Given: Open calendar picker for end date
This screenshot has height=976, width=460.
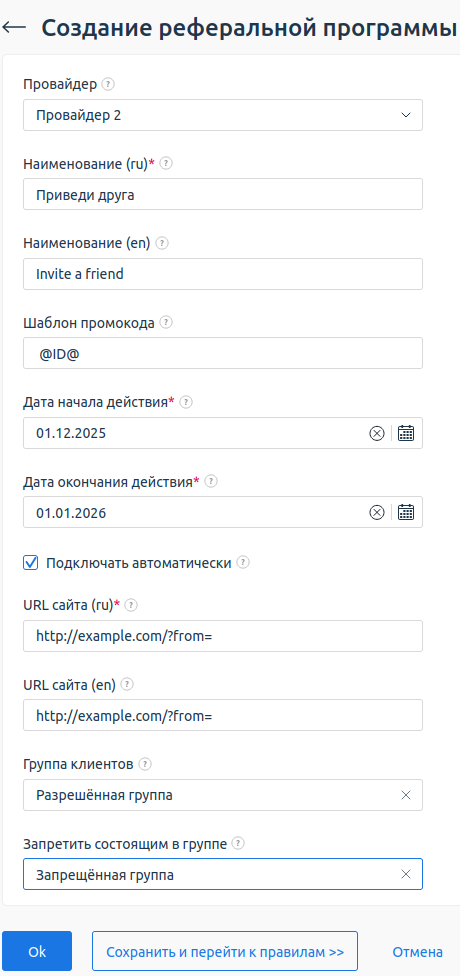Looking at the screenshot, I should [406, 512].
